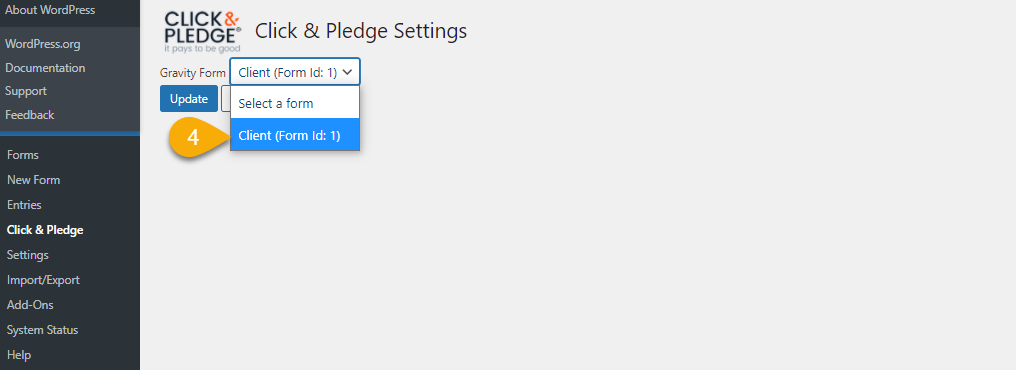Click the Update button
Viewport: 1016px width, 370px height.
189,98
